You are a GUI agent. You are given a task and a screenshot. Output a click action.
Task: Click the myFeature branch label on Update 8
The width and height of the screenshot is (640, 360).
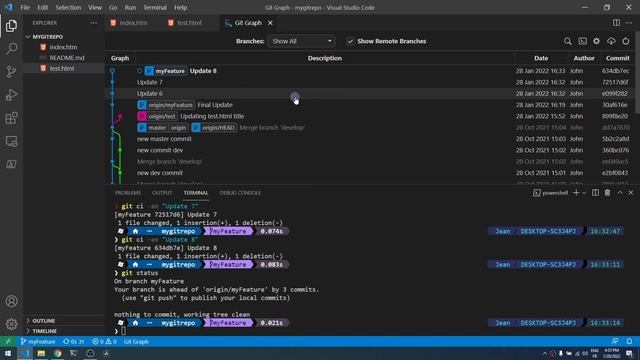click(166, 71)
